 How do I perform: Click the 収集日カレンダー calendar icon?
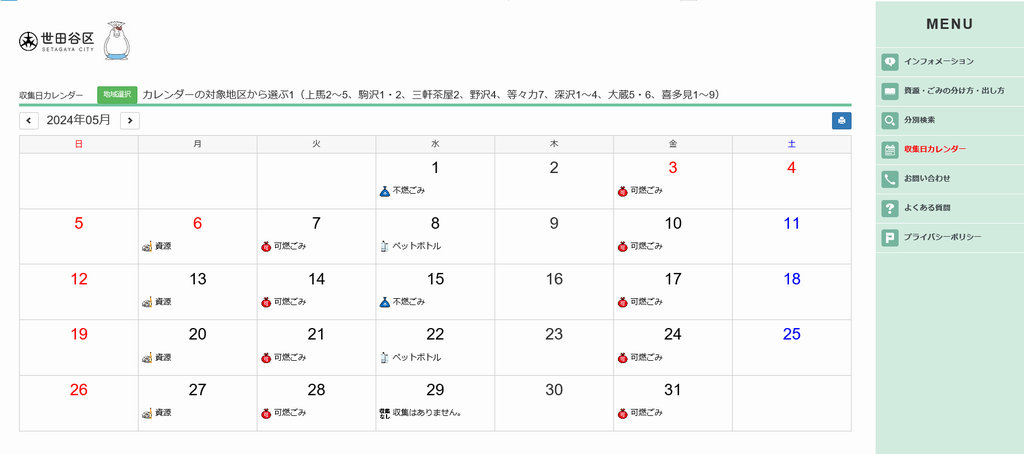[889, 150]
